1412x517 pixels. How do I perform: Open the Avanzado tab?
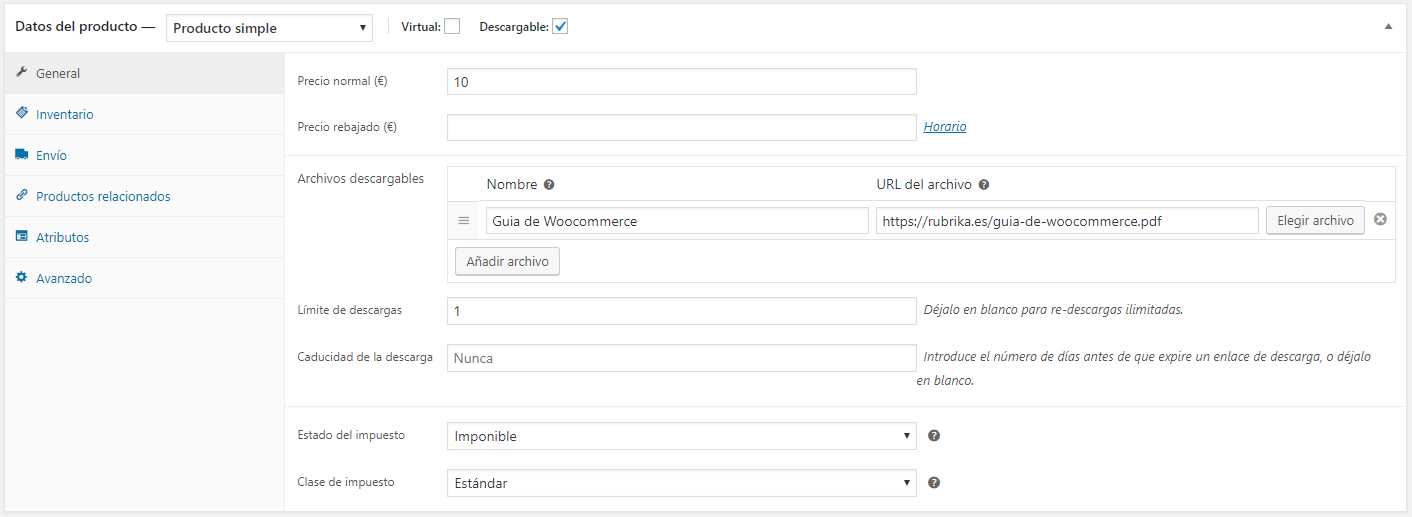(x=145, y=279)
